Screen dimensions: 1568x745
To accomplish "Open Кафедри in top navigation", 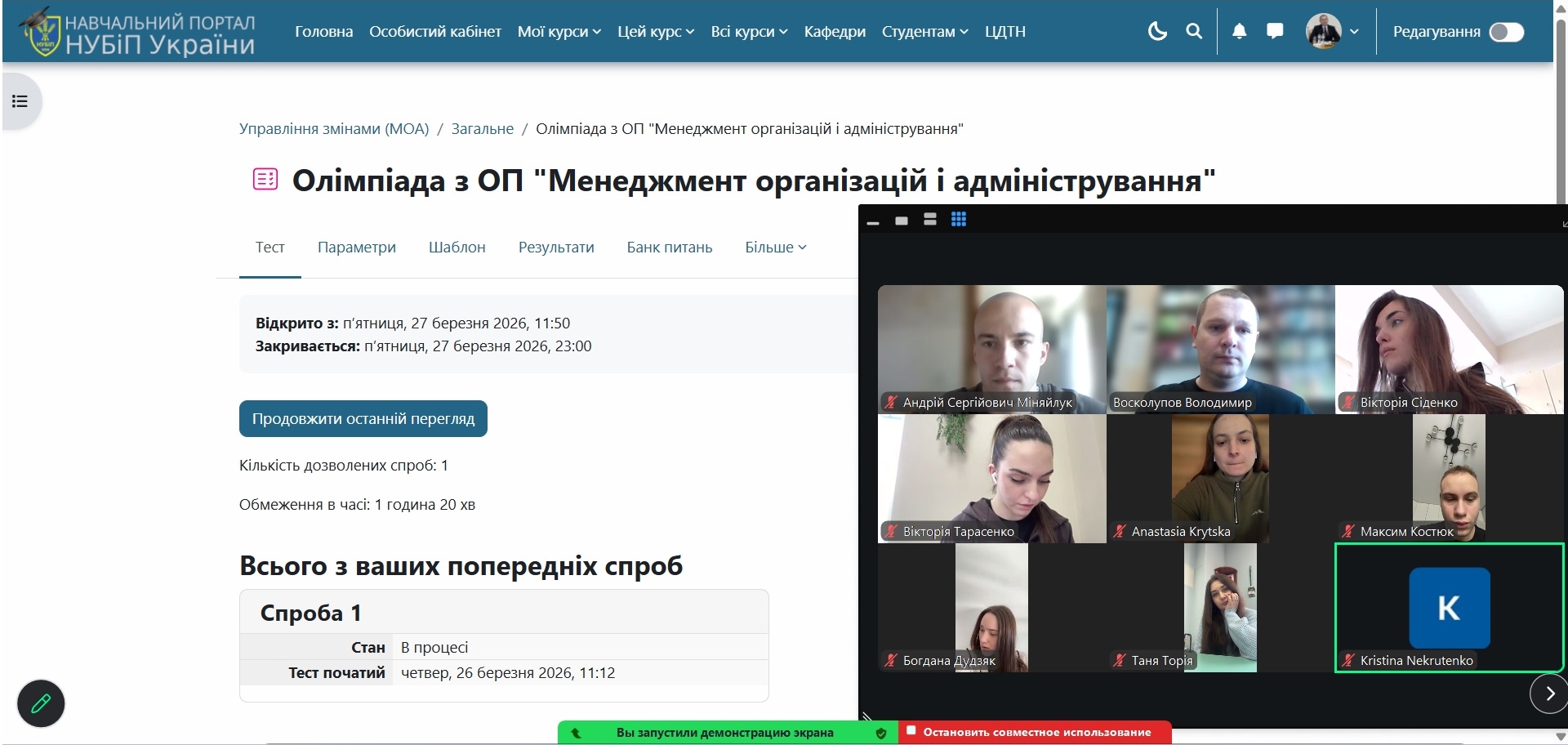I will tap(835, 32).
